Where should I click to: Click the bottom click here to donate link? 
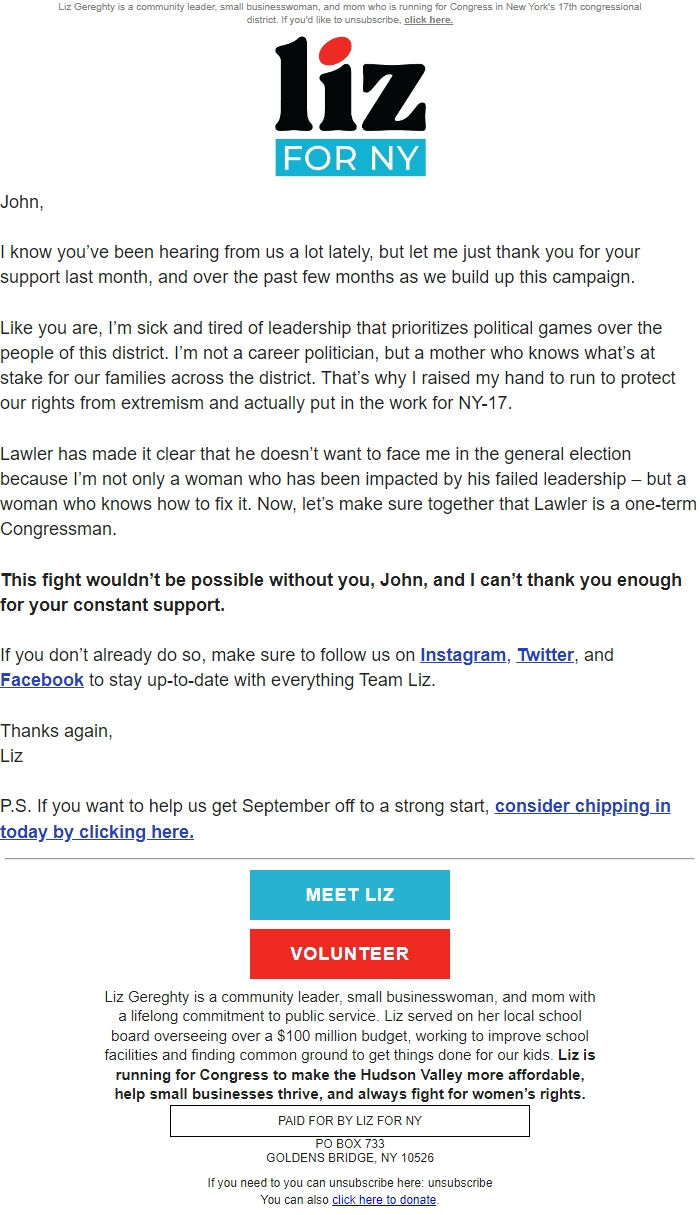383,1198
